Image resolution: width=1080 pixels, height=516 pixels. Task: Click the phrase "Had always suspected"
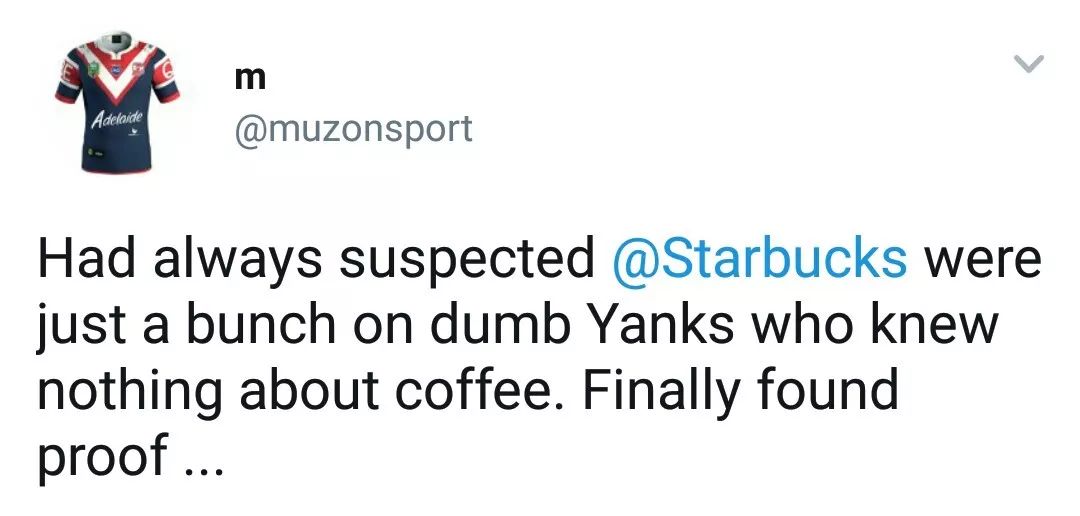tap(314, 260)
